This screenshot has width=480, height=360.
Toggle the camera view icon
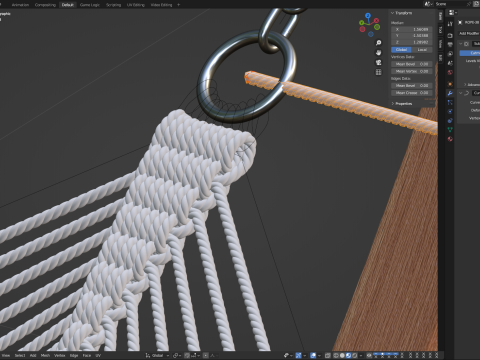(x=378, y=62)
